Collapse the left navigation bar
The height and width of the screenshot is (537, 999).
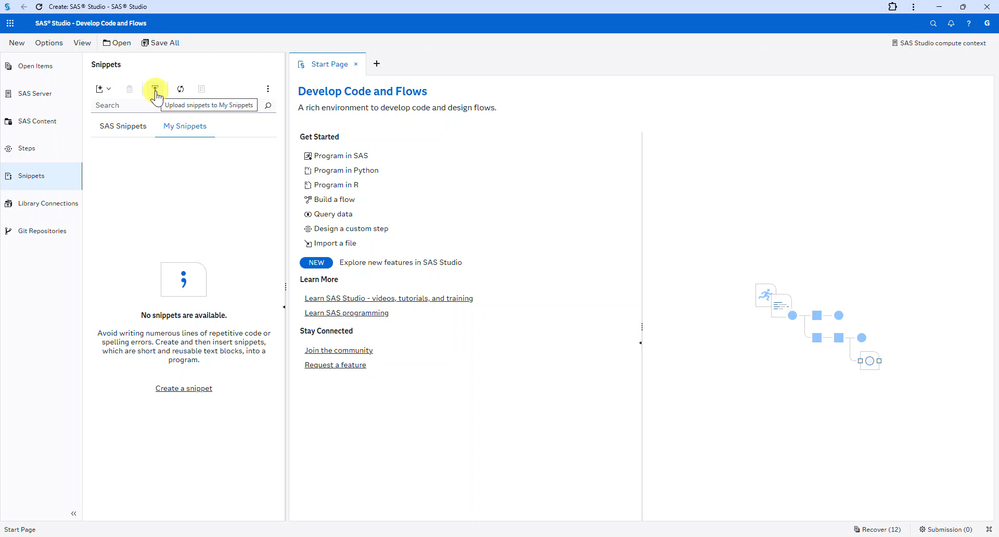pos(73,513)
